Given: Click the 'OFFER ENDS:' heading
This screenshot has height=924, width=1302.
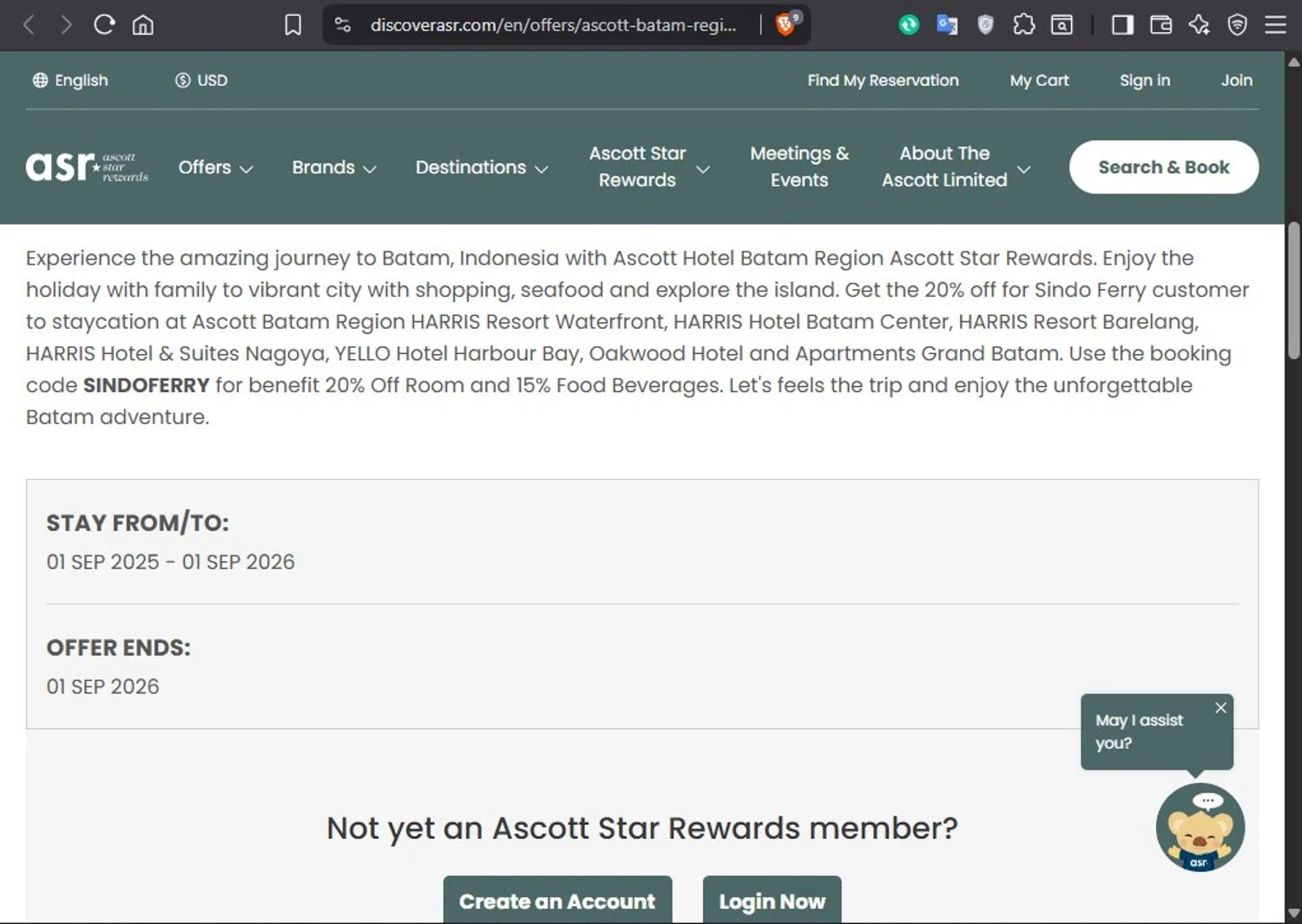Looking at the screenshot, I should coord(118,647).
